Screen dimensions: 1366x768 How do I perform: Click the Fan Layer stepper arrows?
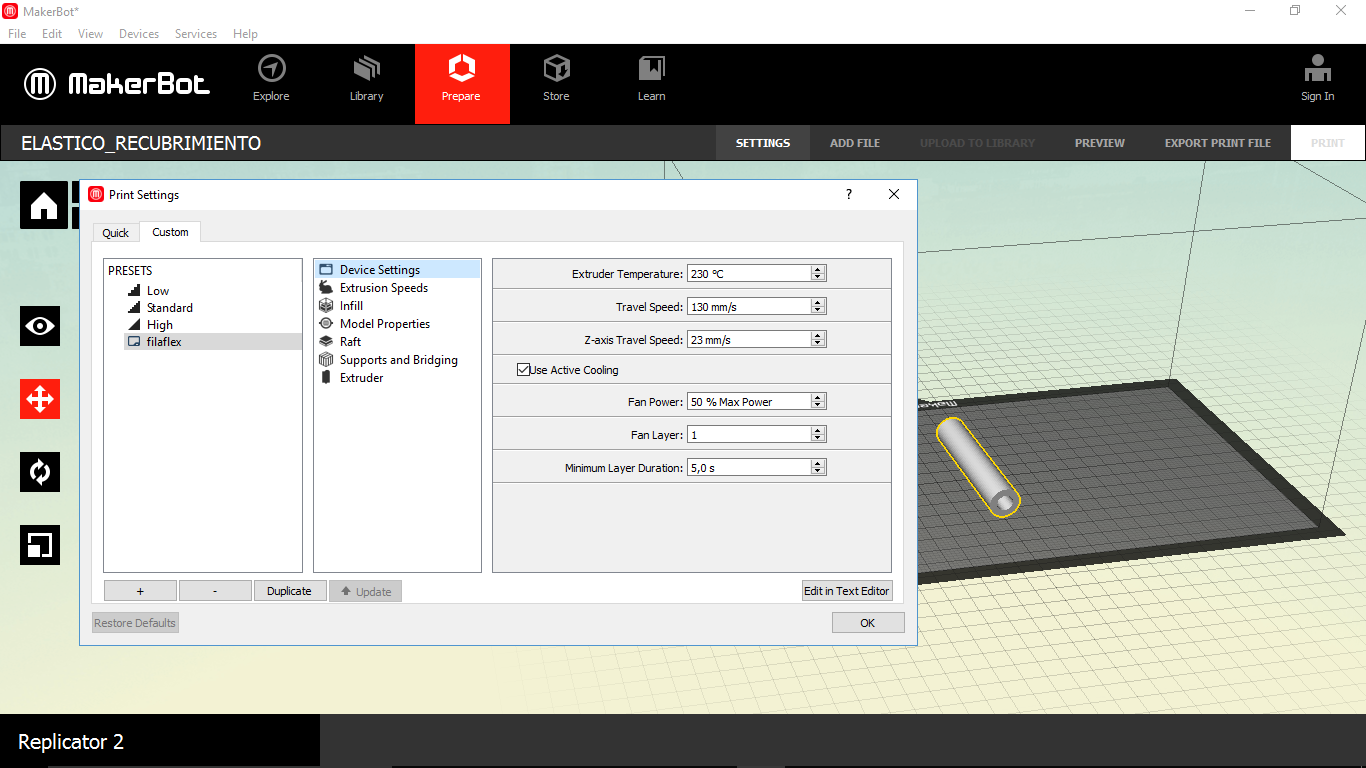tap(818, 434)
